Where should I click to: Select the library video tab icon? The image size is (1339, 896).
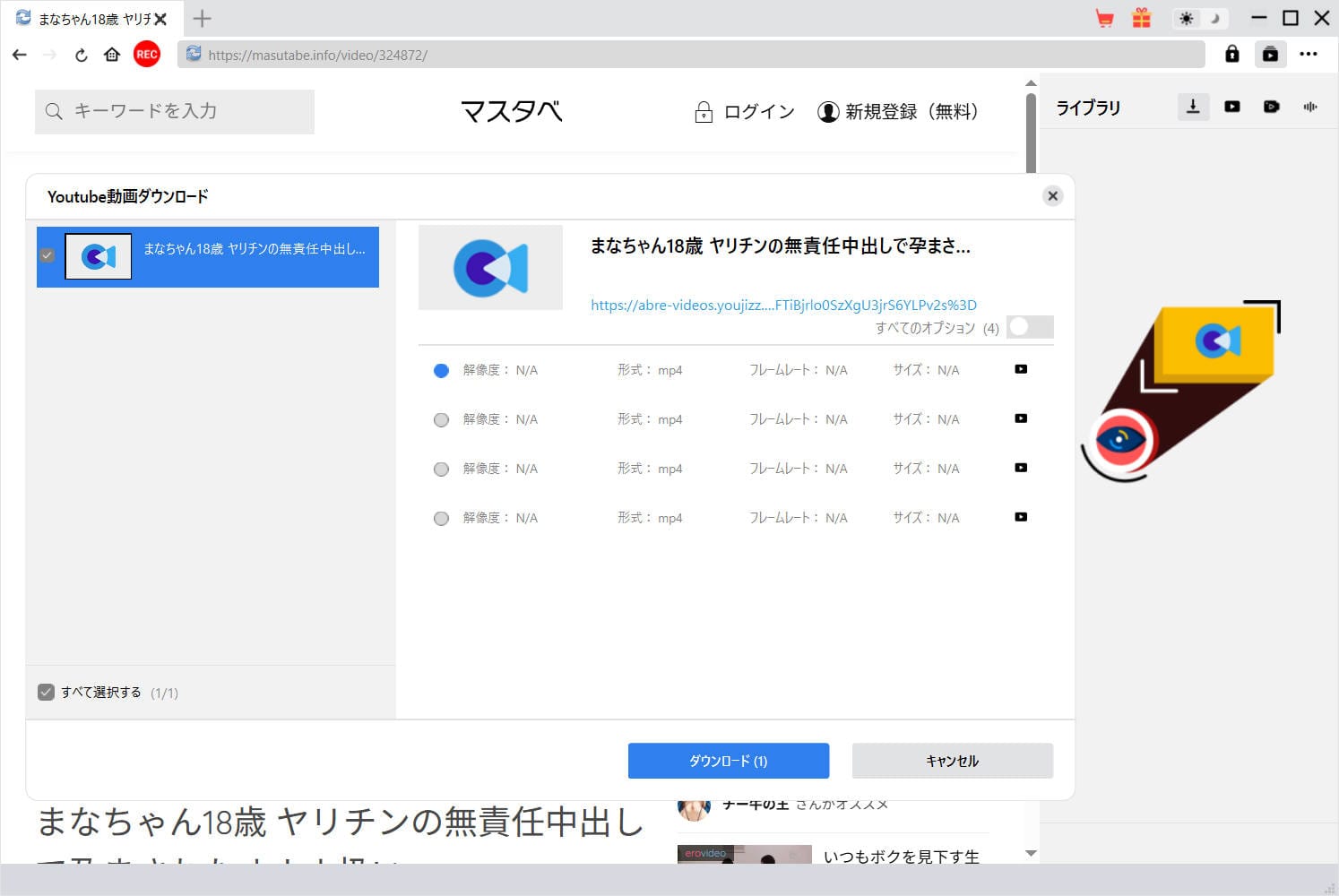tap(1232, 107)
